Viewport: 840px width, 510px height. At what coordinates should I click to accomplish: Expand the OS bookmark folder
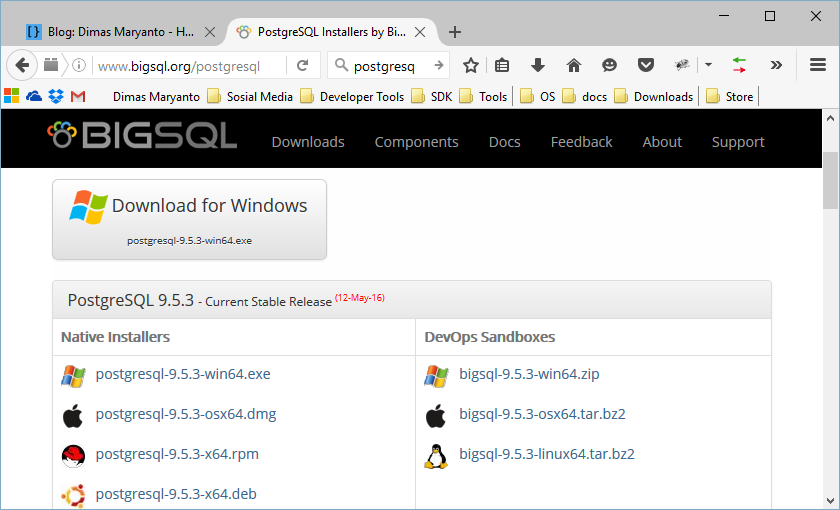click(x=538, y=96)
